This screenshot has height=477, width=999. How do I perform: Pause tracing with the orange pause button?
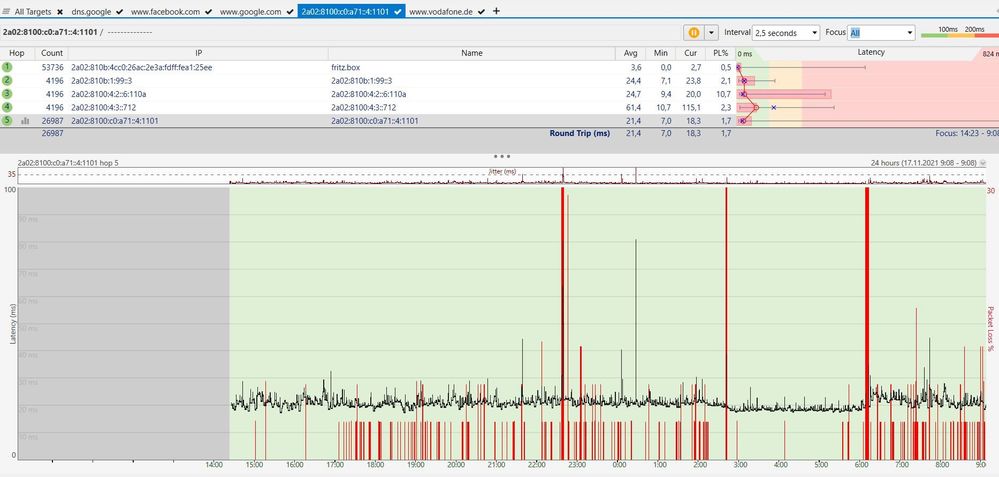[693, 32]
